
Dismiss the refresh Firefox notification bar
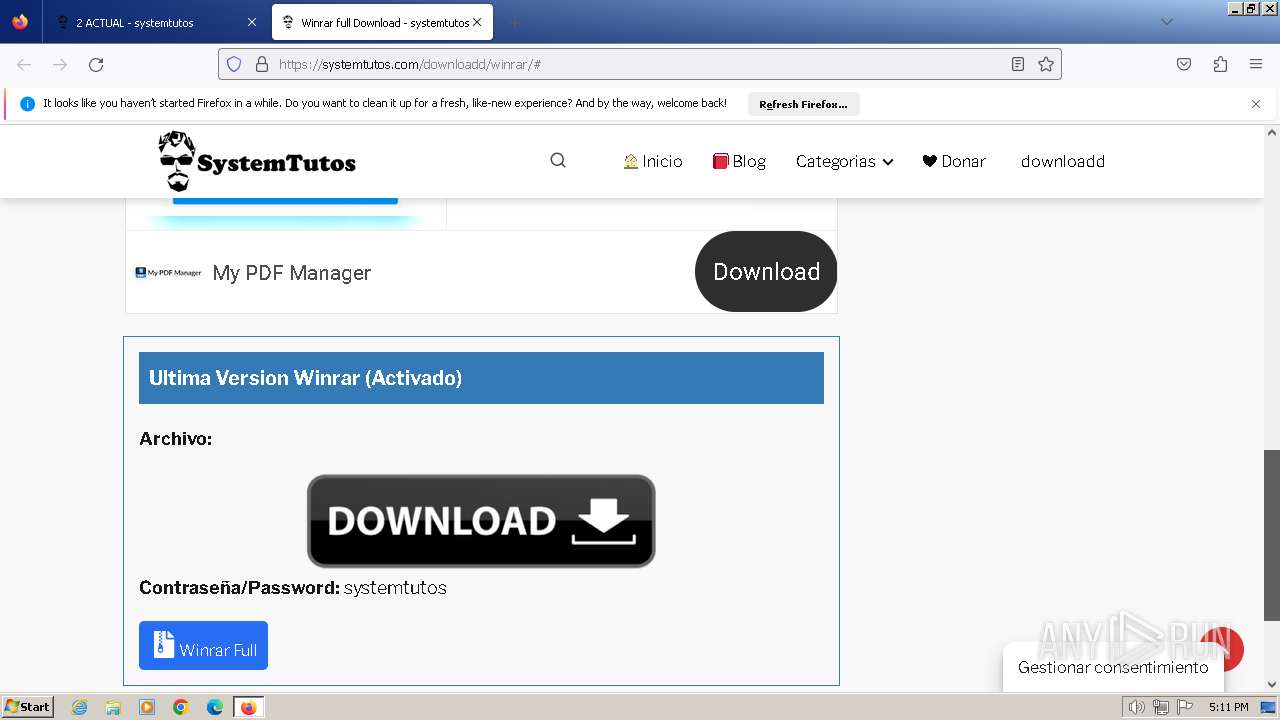coord(1256,104)
